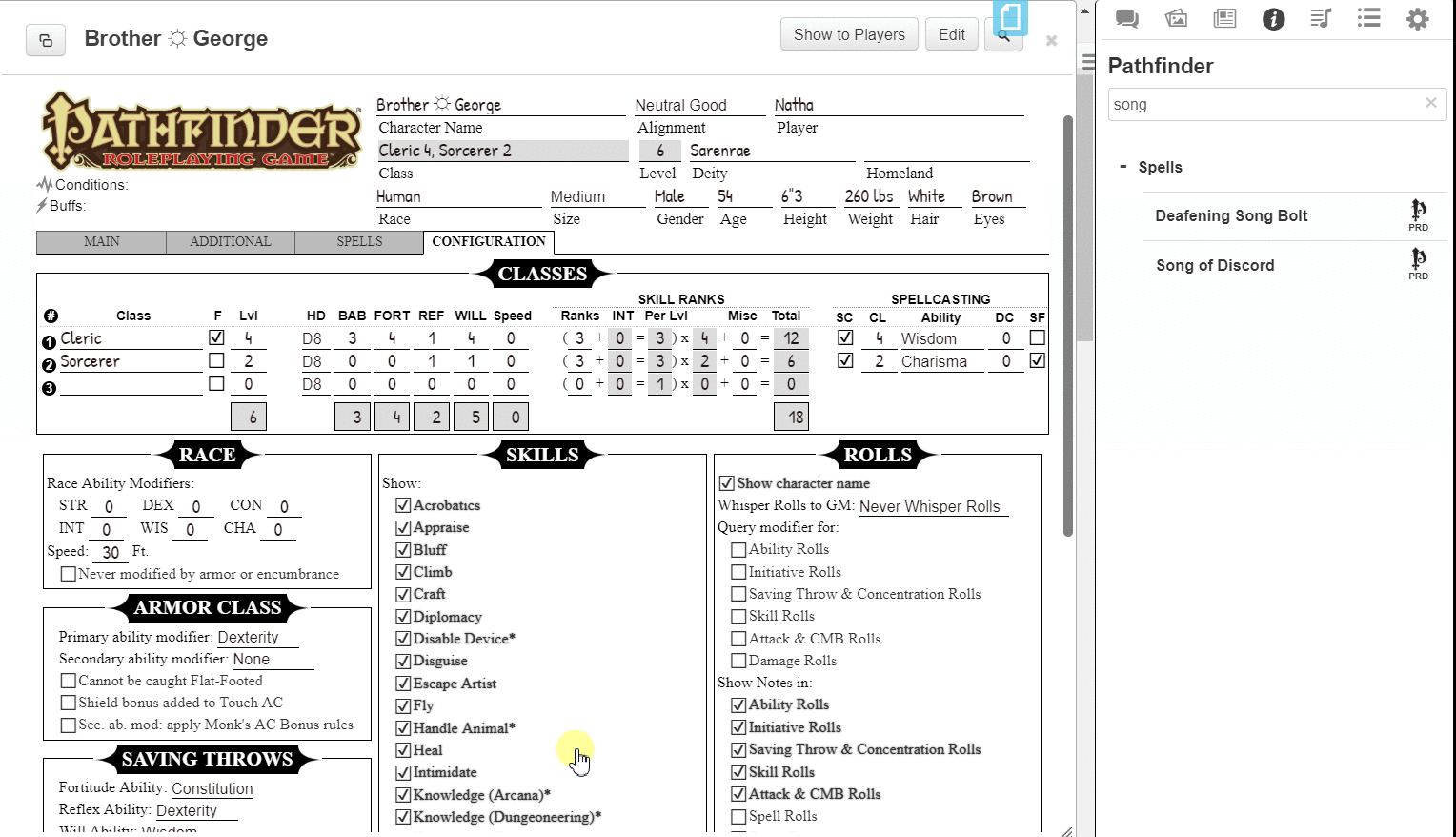Uncheck the Show character name option
Image resolution: width=1456 pixels, height=837 pixels.
[727, 483]
